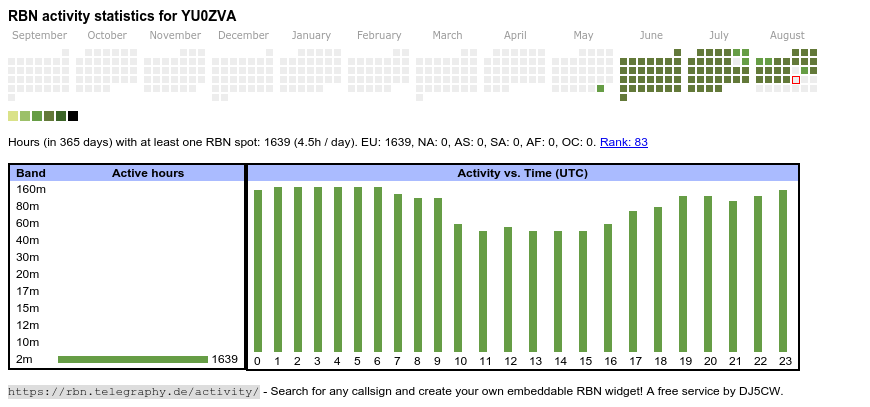Select the lone green day cell in May

[x=600, y=89]
